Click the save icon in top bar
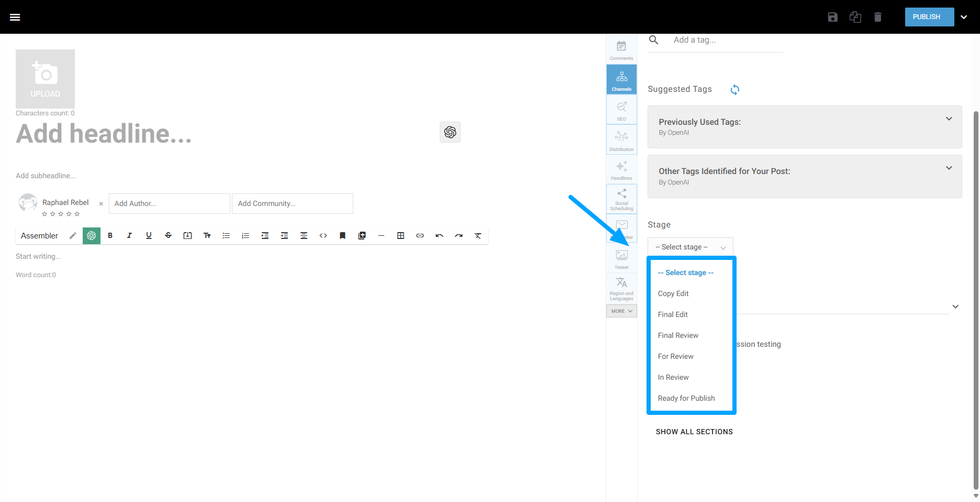The height and width of the screenshot is (502, 980). (x=832, y=17)
